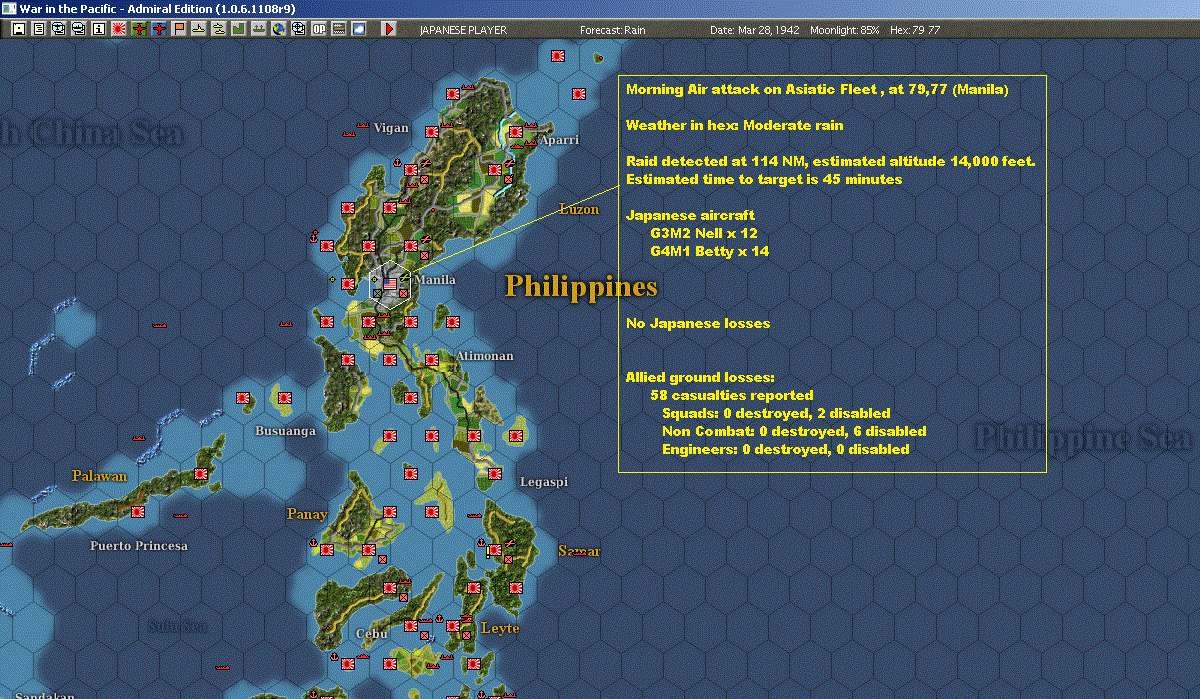
Task: Click the Moonlight: 85% status text
Action: coord(845,30)
